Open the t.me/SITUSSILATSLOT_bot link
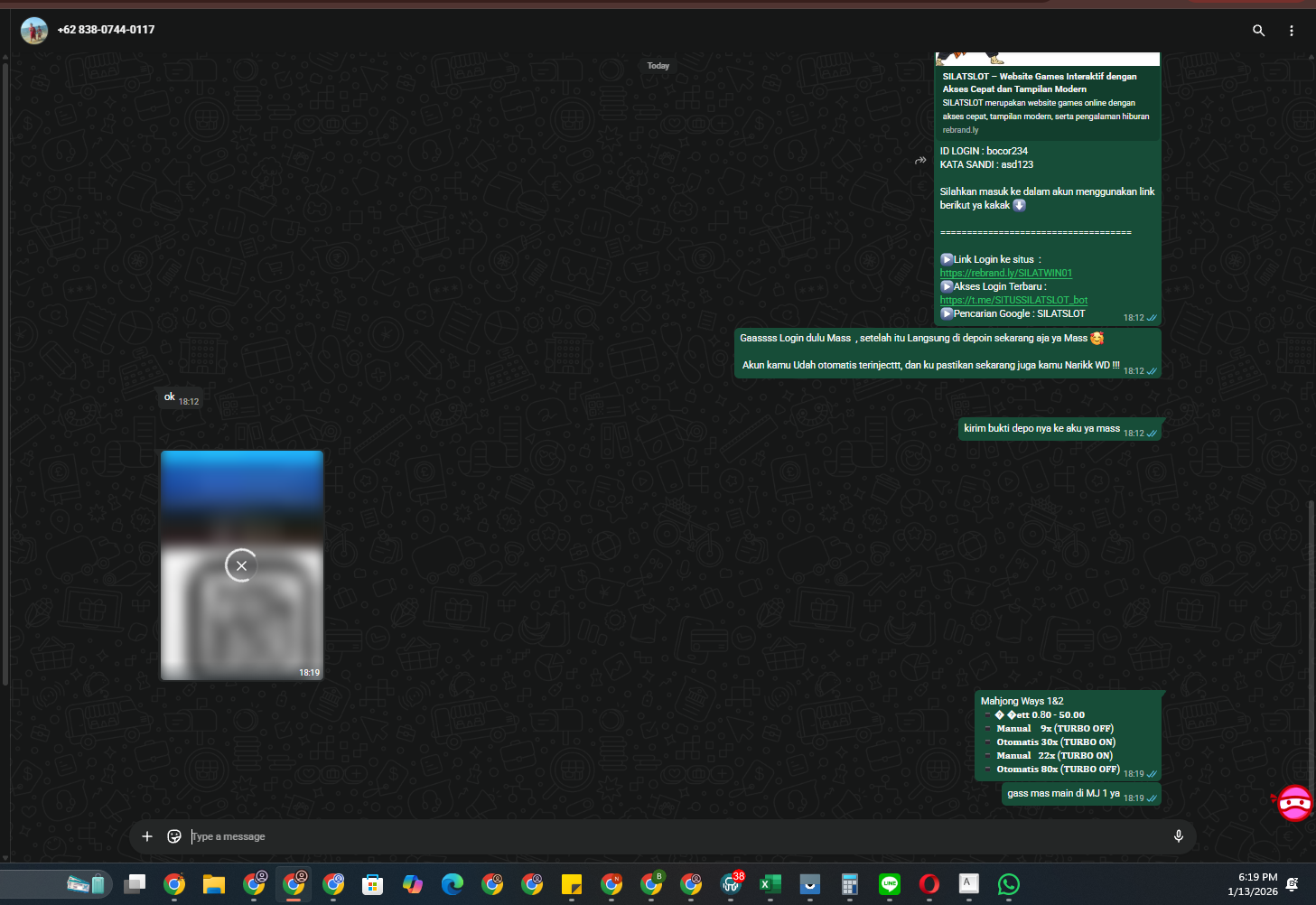The image size is (1316, 905). pyautogui.click(x=1013, y=300)
